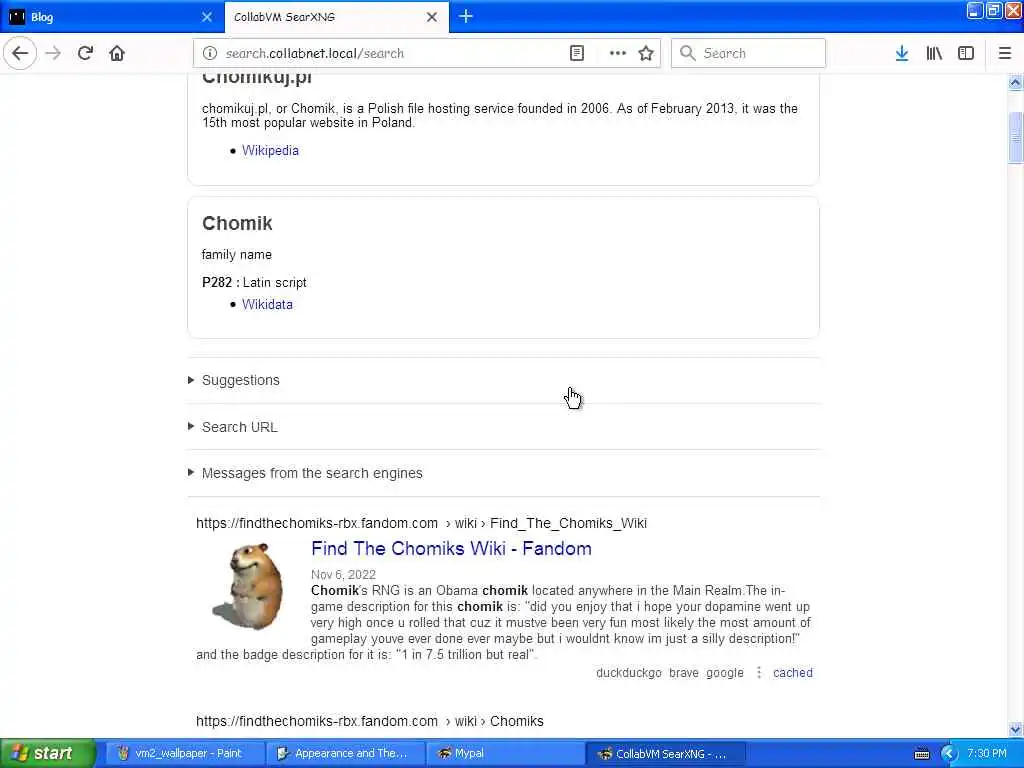The image size is (1024, 768).
Task: Open the library bookmarks icon
Action: pos(934,53)
